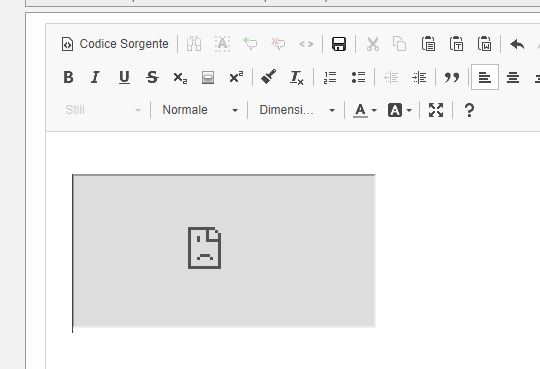The image size is (540, 369).
Task: Click the Copy Formatting paintbrush icon
Action: (269, 77)
